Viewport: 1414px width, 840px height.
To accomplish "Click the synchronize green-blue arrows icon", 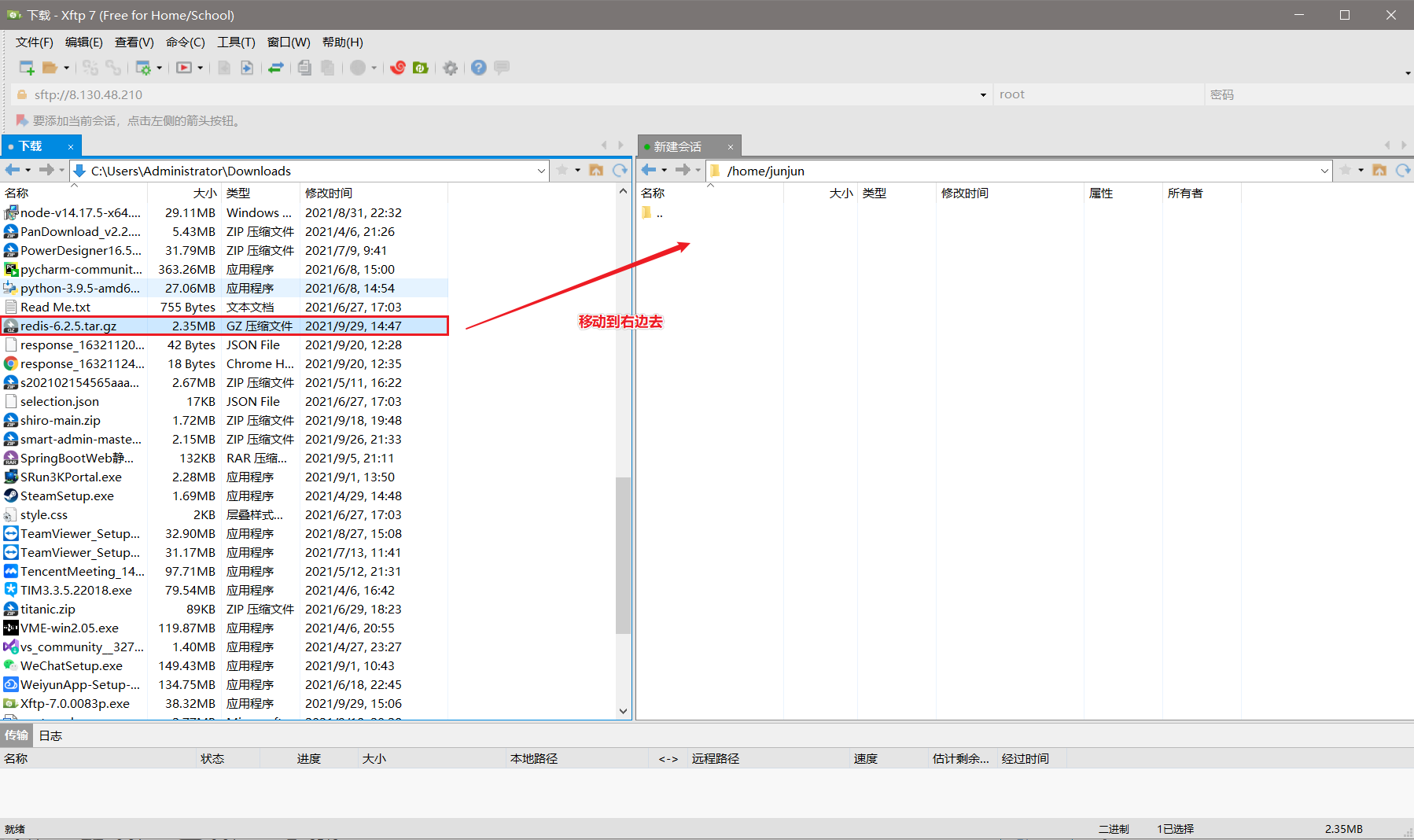I will point(275,68).
